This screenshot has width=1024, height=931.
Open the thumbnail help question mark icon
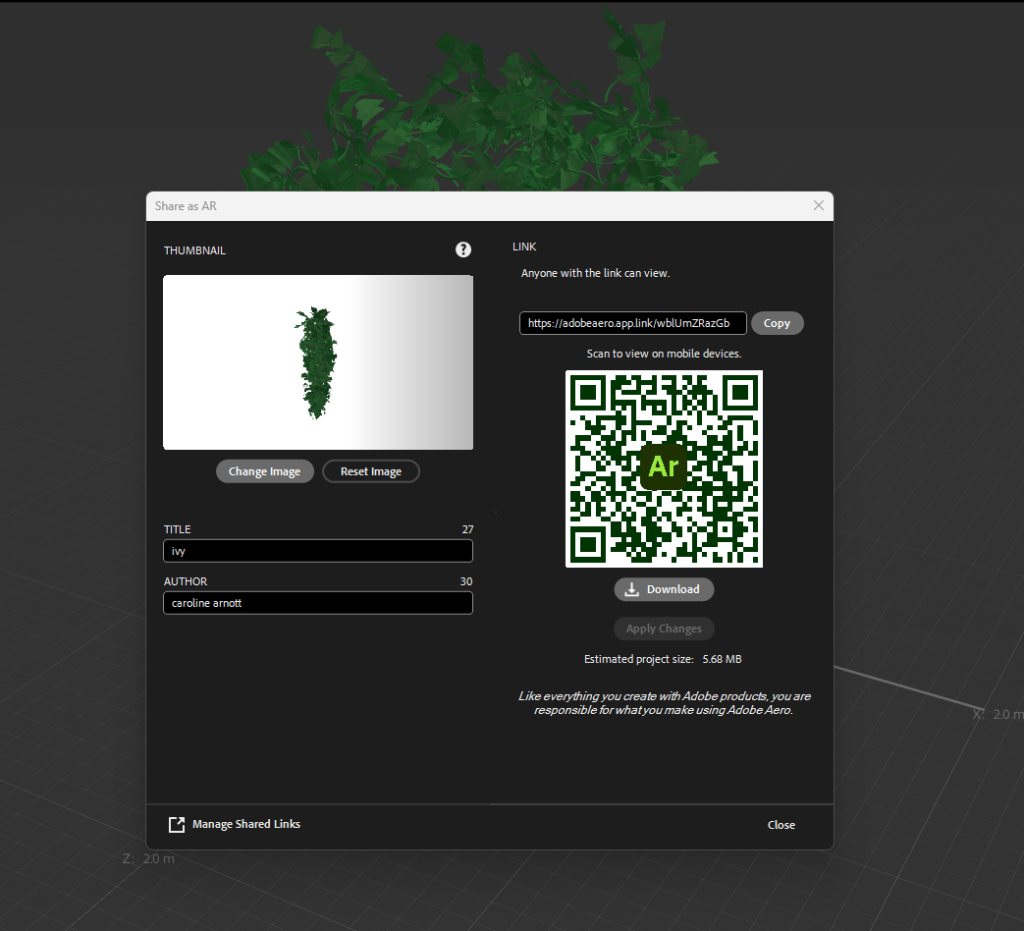[x=463, y=249]
